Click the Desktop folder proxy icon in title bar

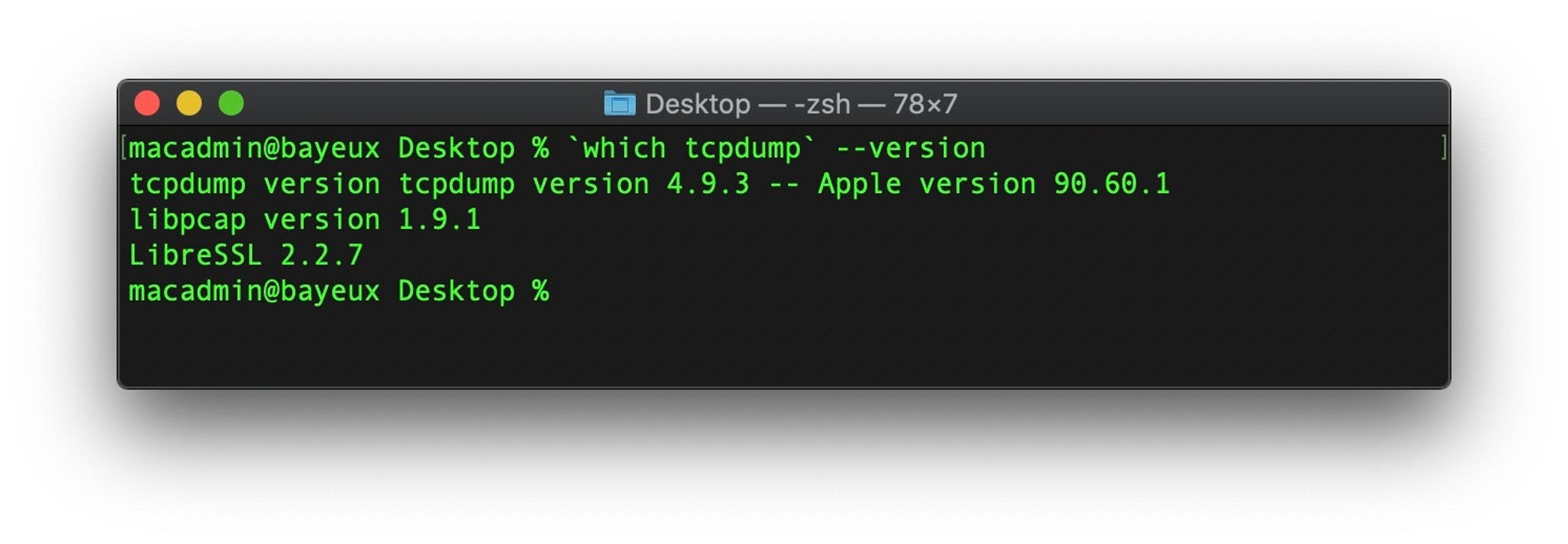click(x=619, y=104)
